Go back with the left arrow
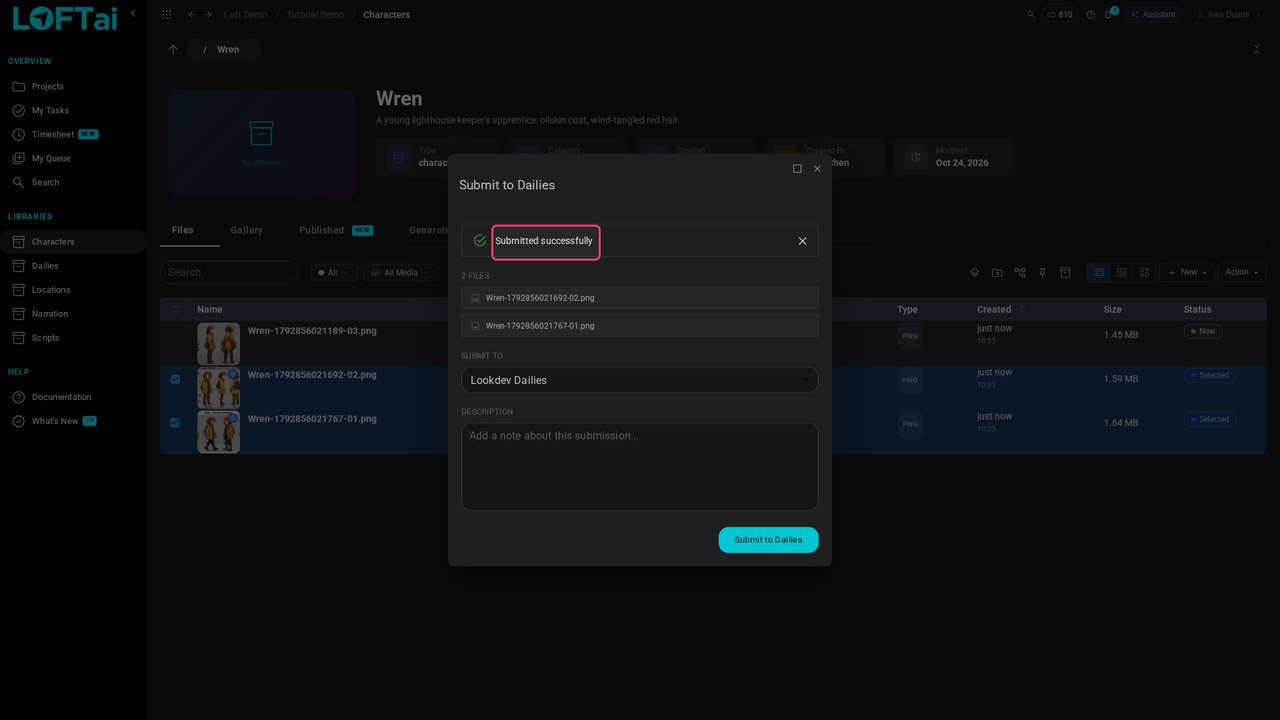This screenshot has width=1280, height=720. pyautogui.click(x=192, y=15)
